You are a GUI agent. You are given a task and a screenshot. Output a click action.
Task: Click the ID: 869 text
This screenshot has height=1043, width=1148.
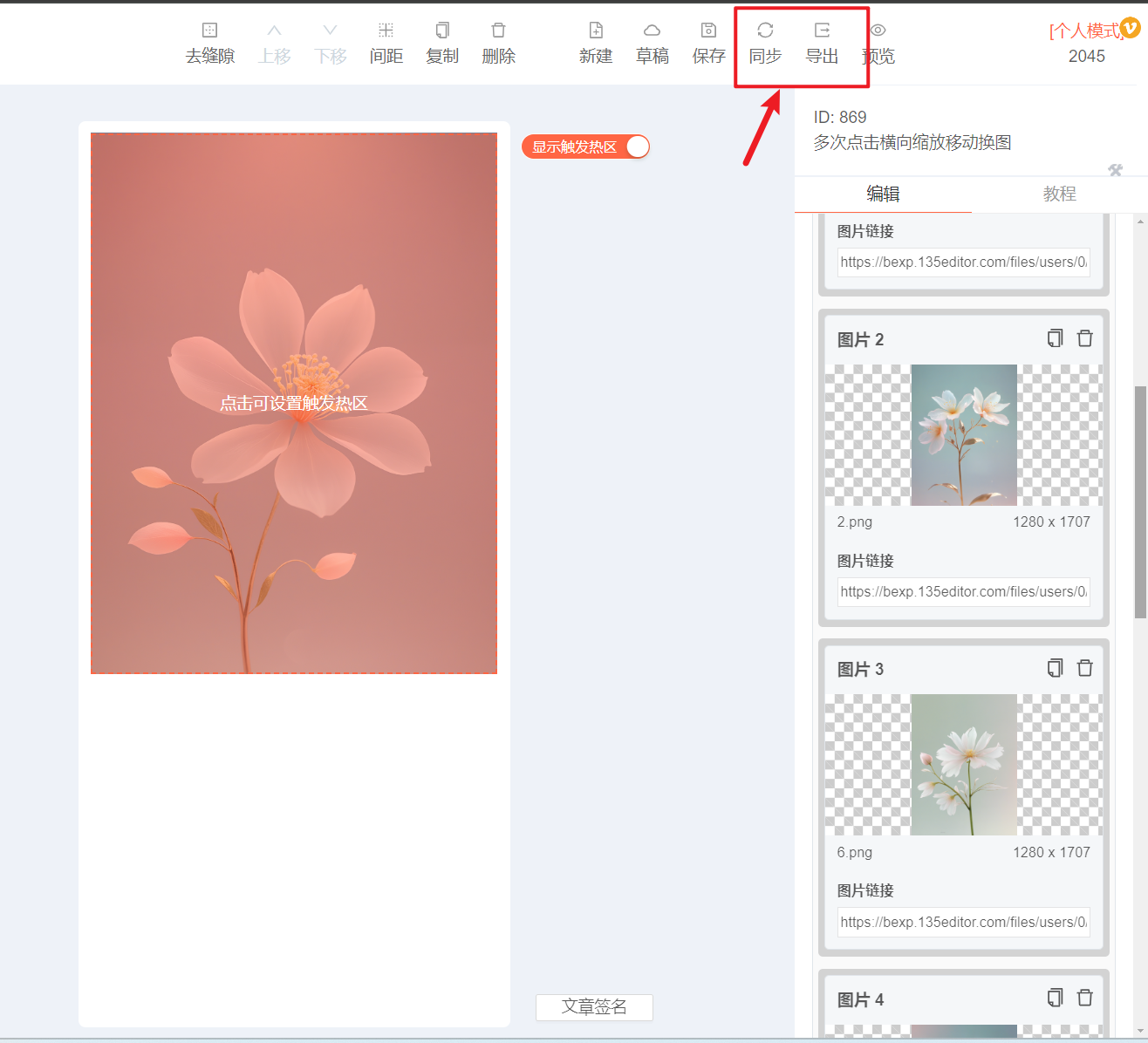[840, 117]
